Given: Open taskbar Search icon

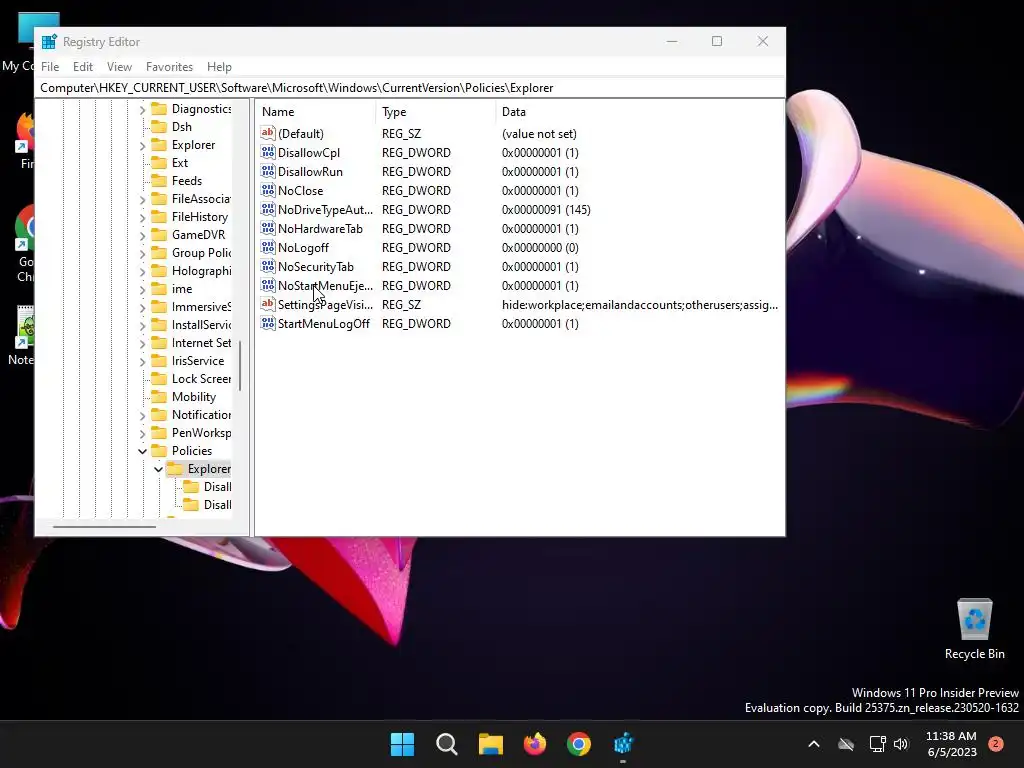Looking at the screenshot, I should [447, 744].
